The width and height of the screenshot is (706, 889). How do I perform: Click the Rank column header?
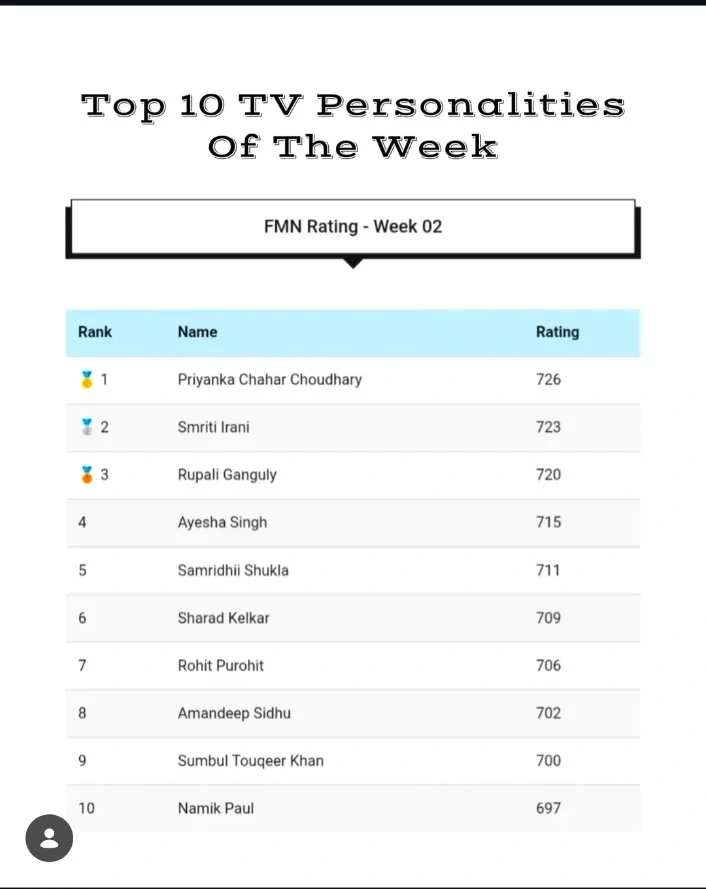pyautogui.click(x=95, y=332)
